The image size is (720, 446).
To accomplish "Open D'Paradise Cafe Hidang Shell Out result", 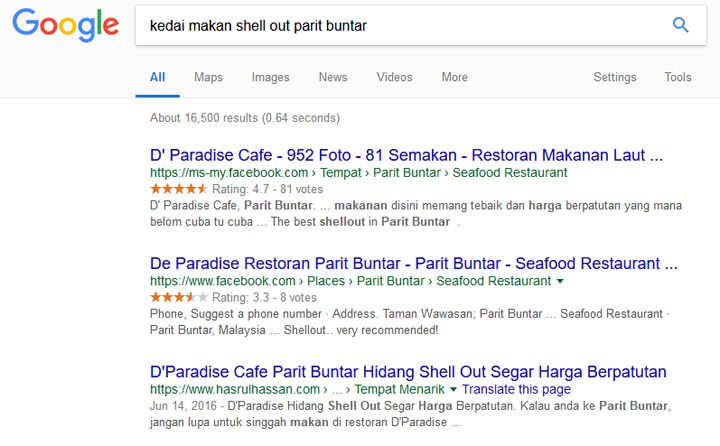I will click(x=408, y=372).
